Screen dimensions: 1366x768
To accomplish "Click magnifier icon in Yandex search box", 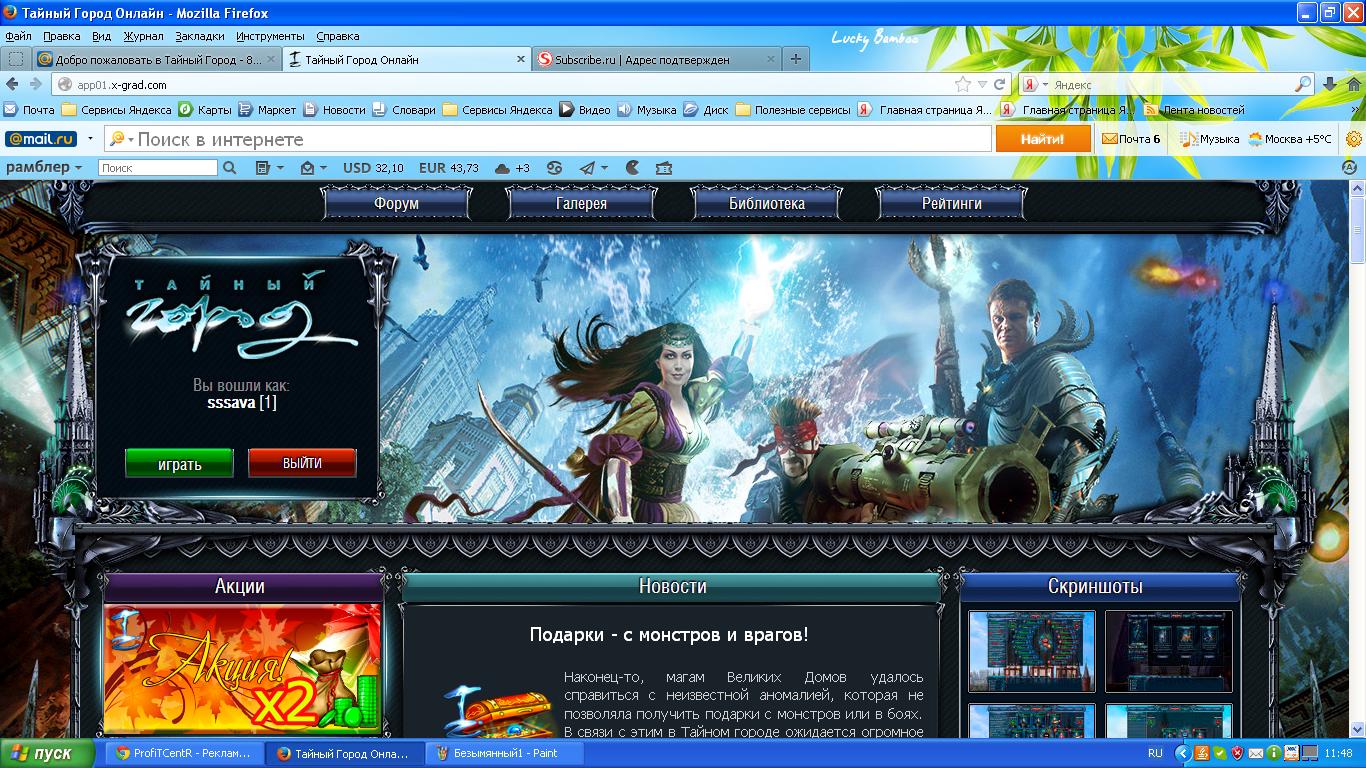I will pyautogui.click(x=1303, y=85).
